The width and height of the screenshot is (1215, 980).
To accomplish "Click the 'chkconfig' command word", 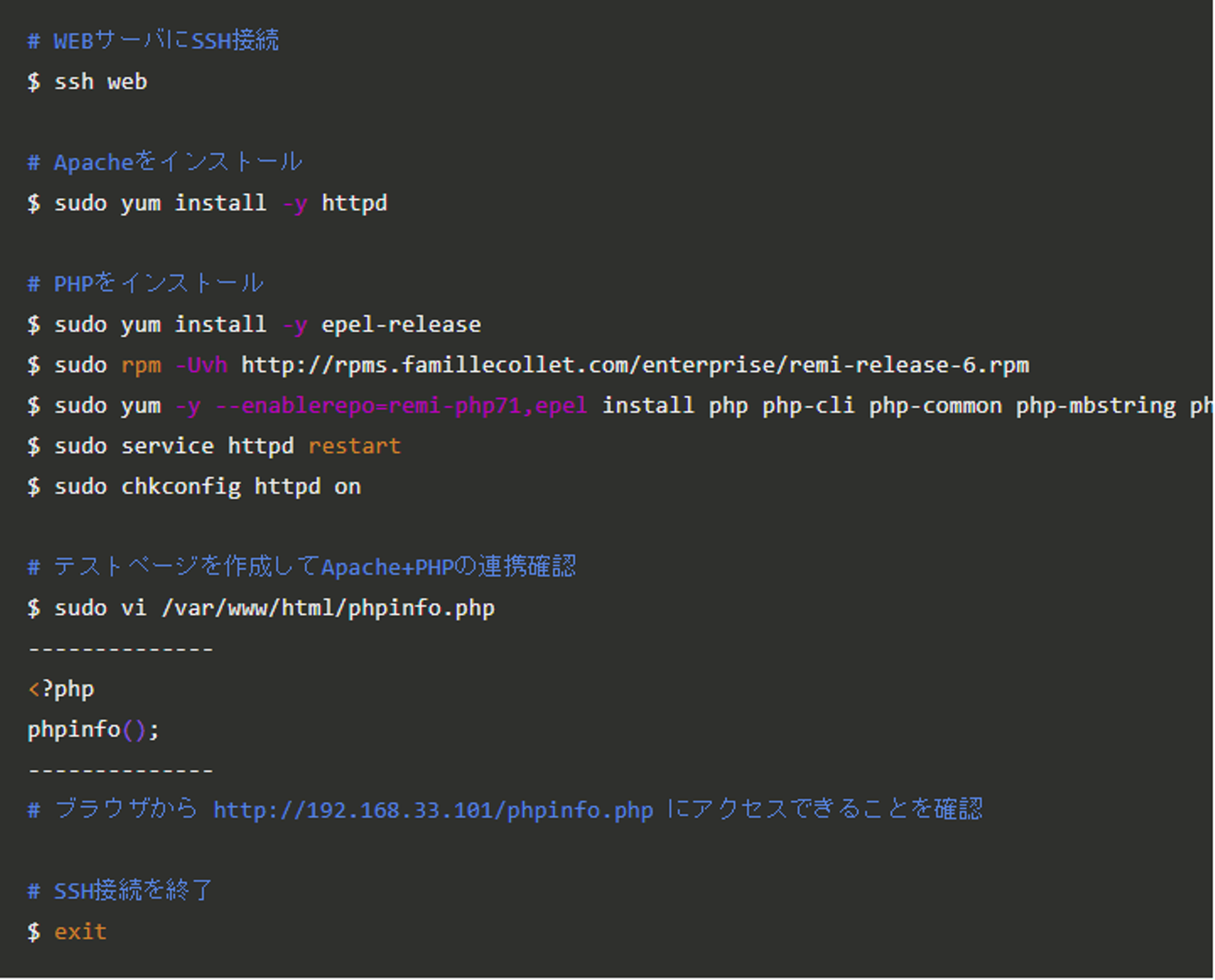I will pos(181,487).
